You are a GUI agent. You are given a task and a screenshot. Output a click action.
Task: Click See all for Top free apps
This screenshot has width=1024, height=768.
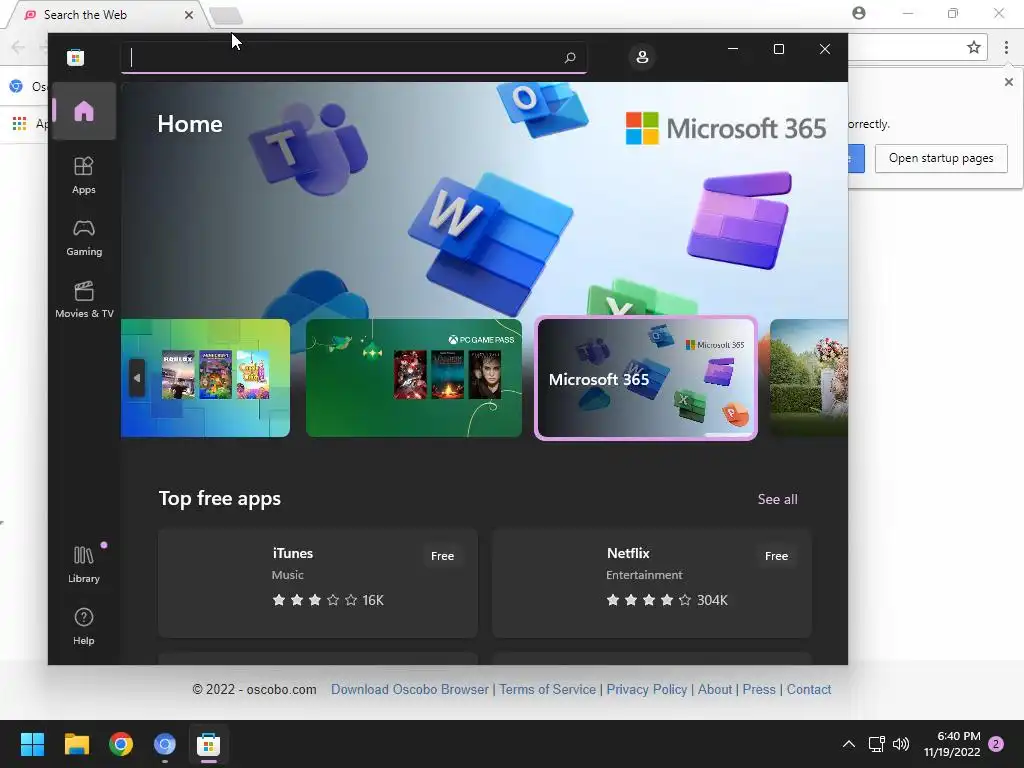pos(777,499)
